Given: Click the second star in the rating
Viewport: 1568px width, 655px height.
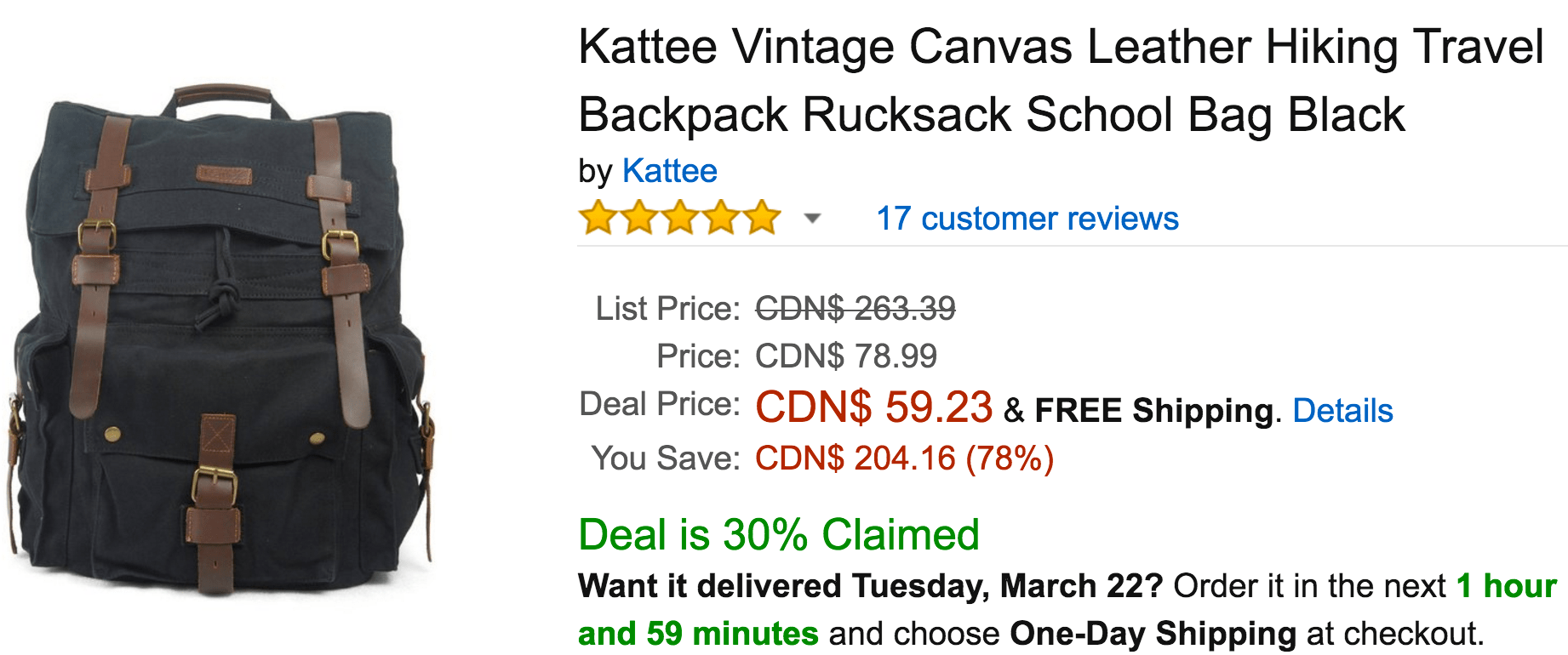Looking at the screenshot, I should click(638, 218).
